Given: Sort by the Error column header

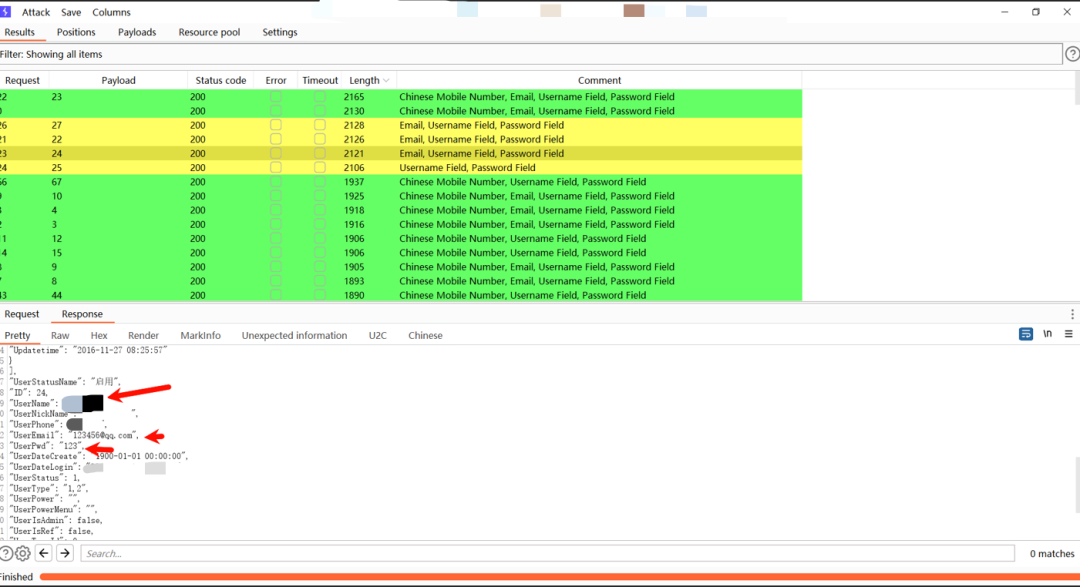Looking at the screenshot, I should pyautogui.click(x=276, y=81).
